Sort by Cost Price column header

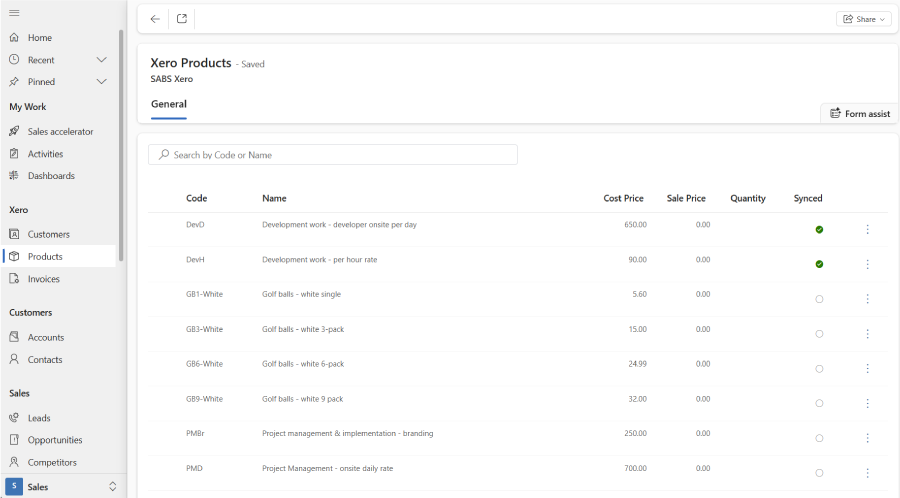(x=623, y=198)
